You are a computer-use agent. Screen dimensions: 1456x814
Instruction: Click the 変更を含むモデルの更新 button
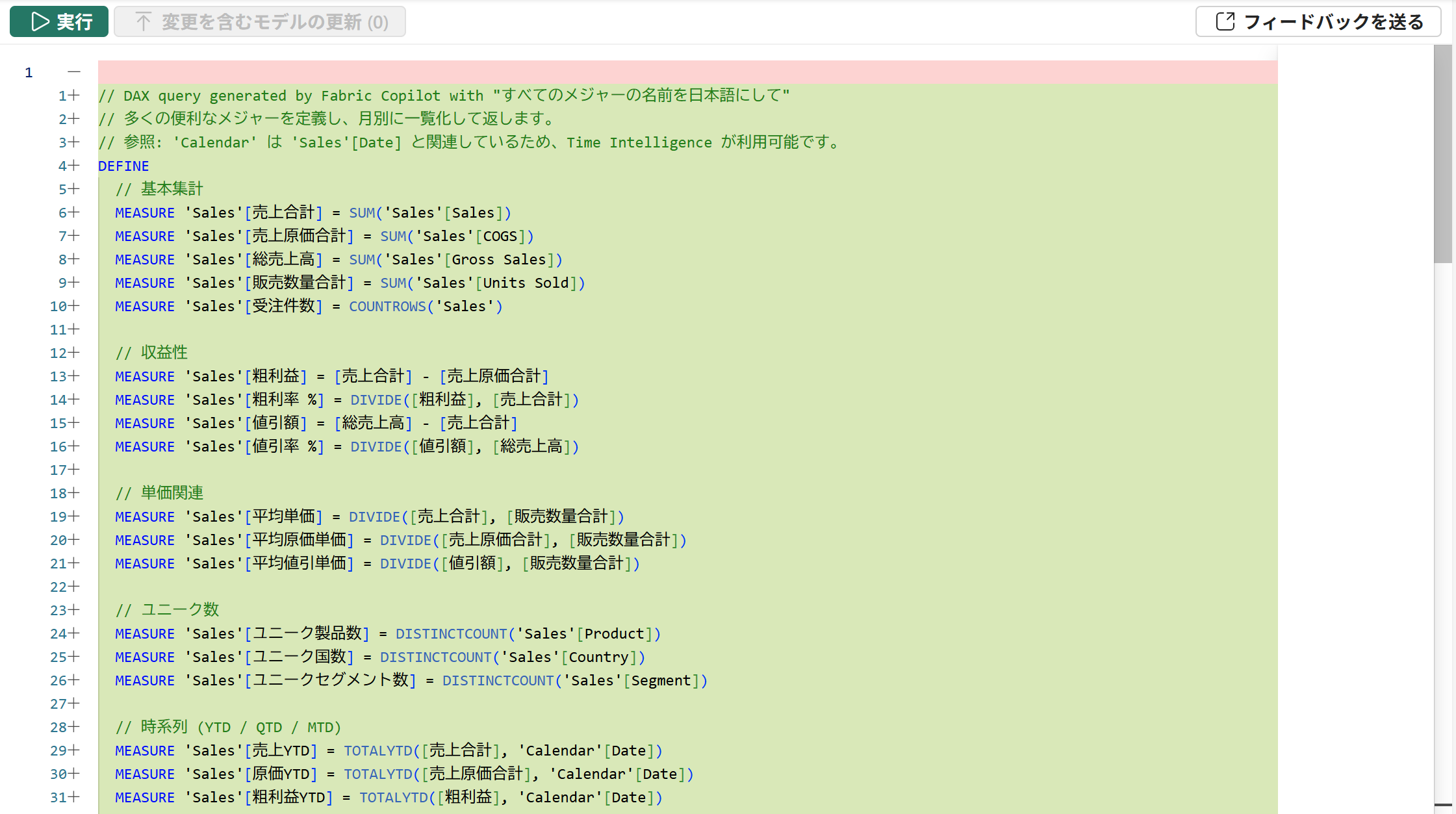260,21
